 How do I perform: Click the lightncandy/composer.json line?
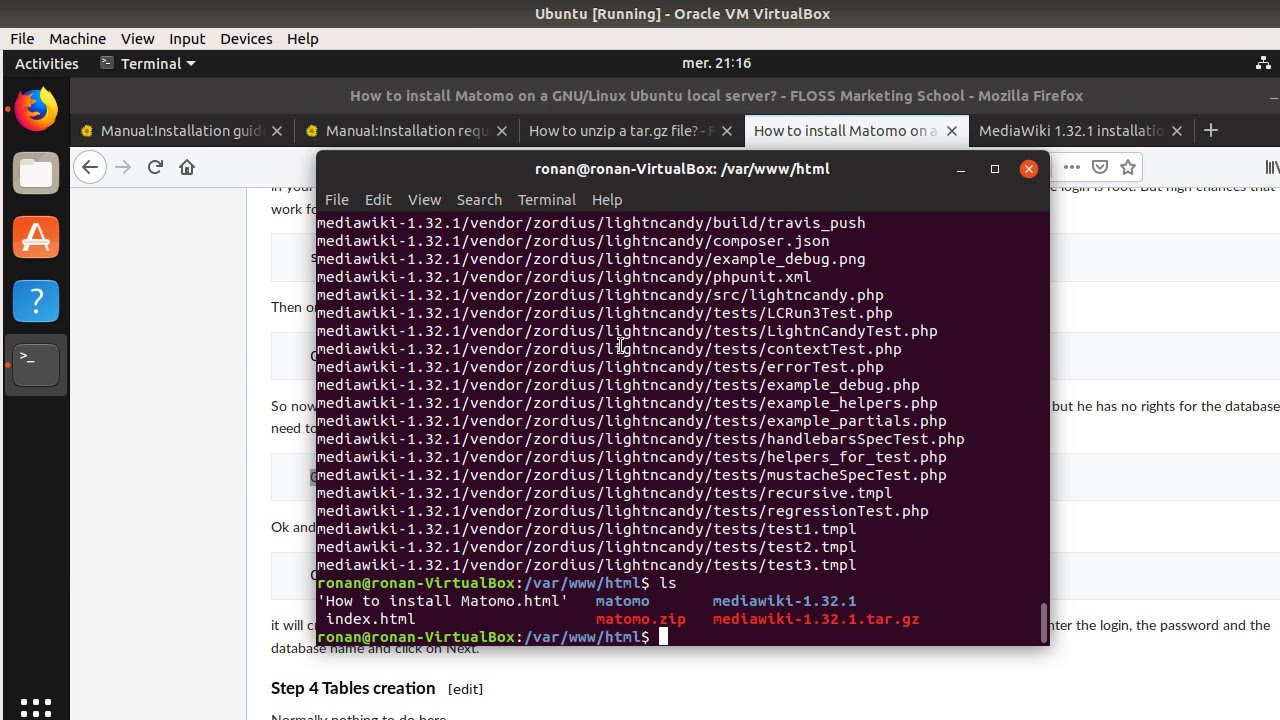pyautogui.click(x=573, y=241)
